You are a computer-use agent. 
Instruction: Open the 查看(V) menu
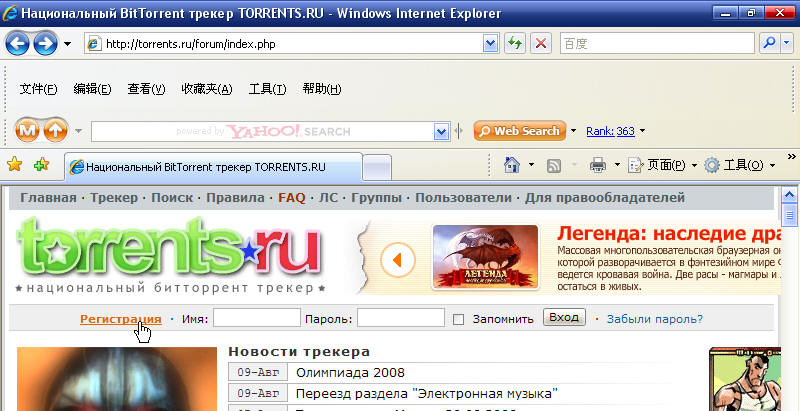click(x=146, y=89)
